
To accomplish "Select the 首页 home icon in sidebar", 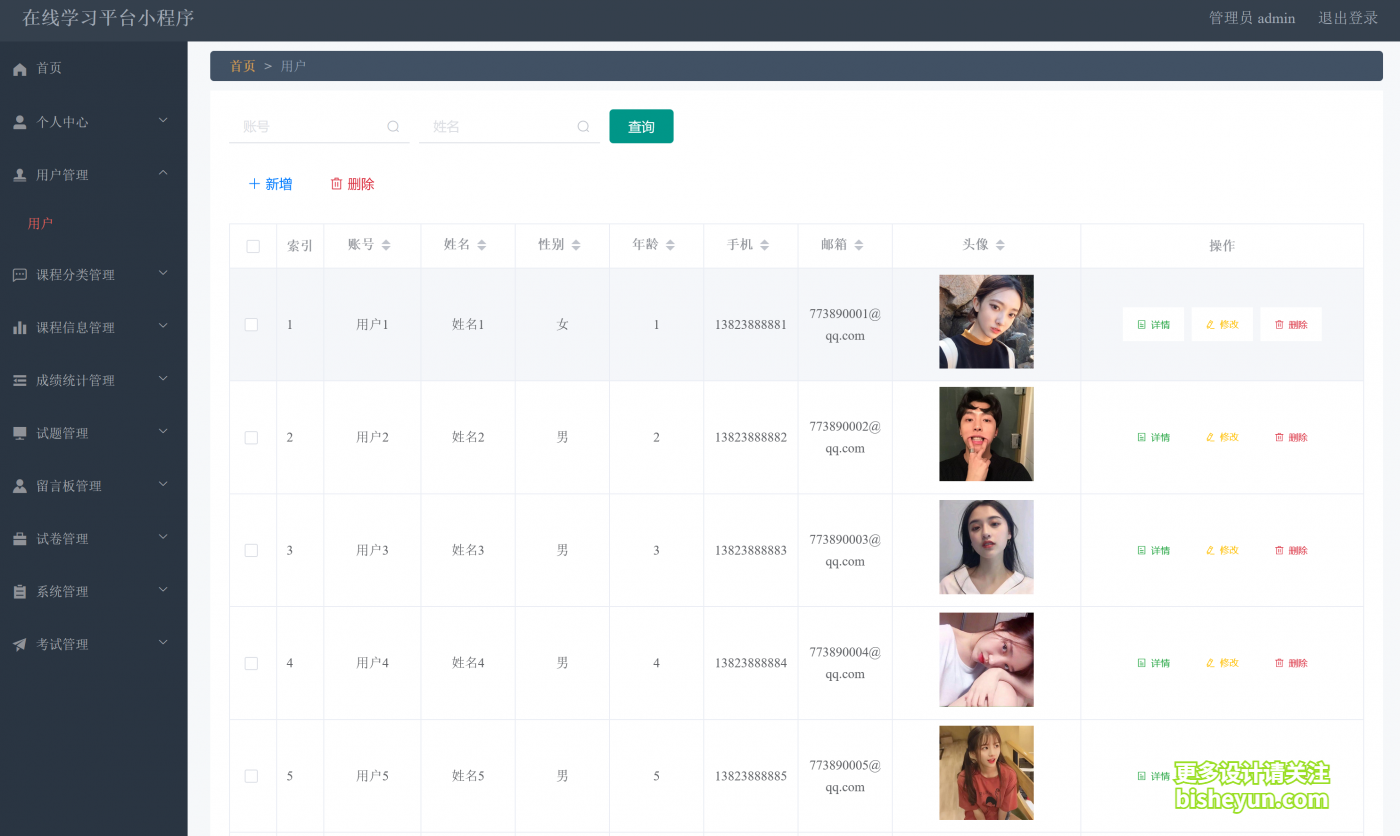I will point(18,68).
